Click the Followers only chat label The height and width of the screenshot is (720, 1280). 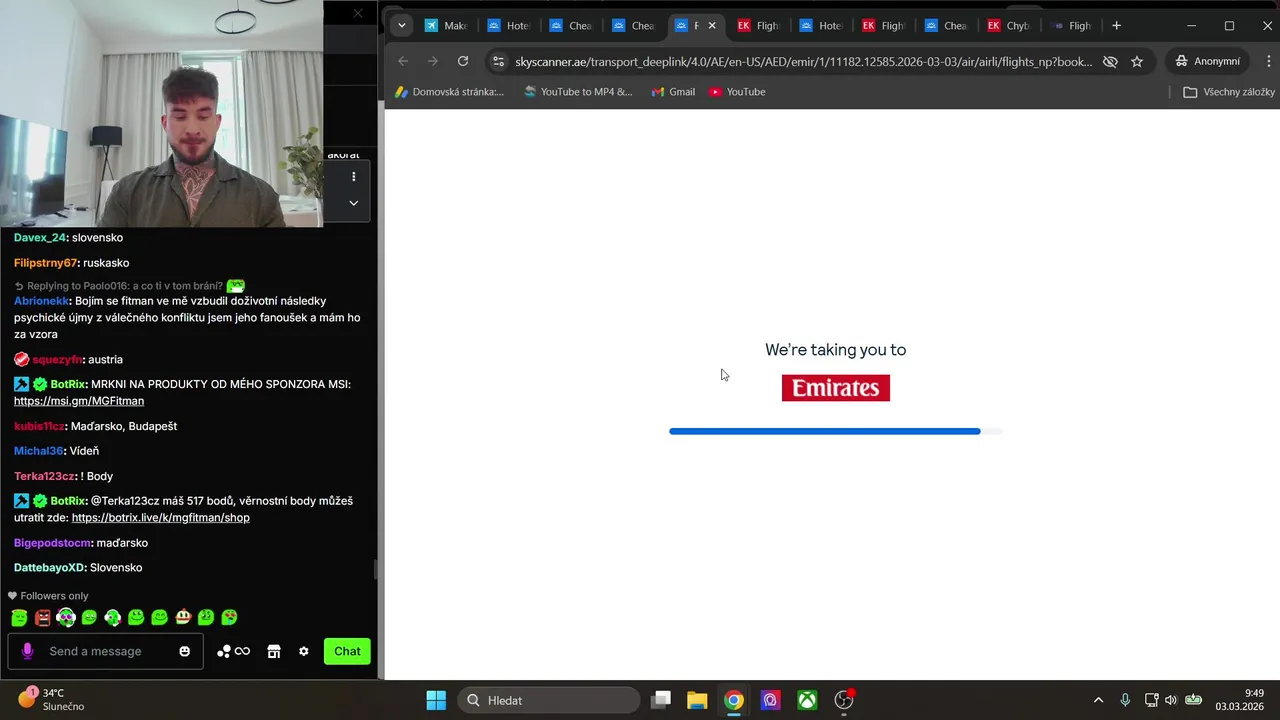48,596
